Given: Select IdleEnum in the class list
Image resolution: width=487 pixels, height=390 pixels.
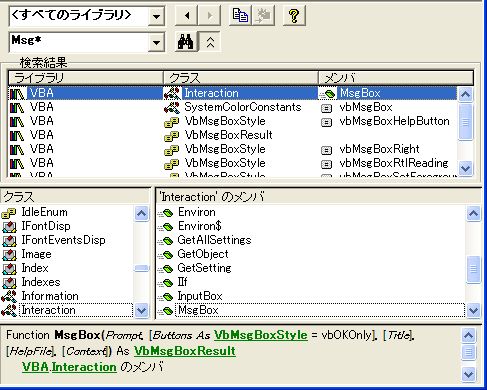Looking at the screenshot, I should (44, 212).
